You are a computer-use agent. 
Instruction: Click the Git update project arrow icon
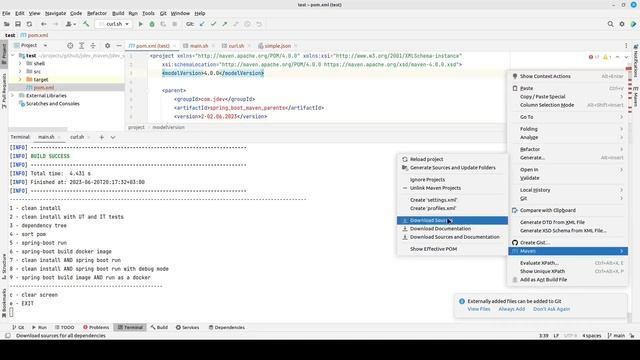point(202,24)
